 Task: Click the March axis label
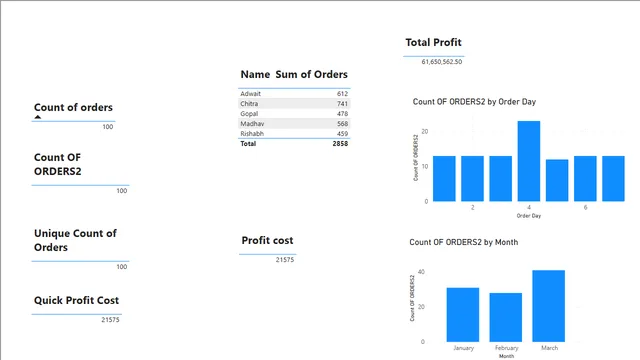(549, 348)
